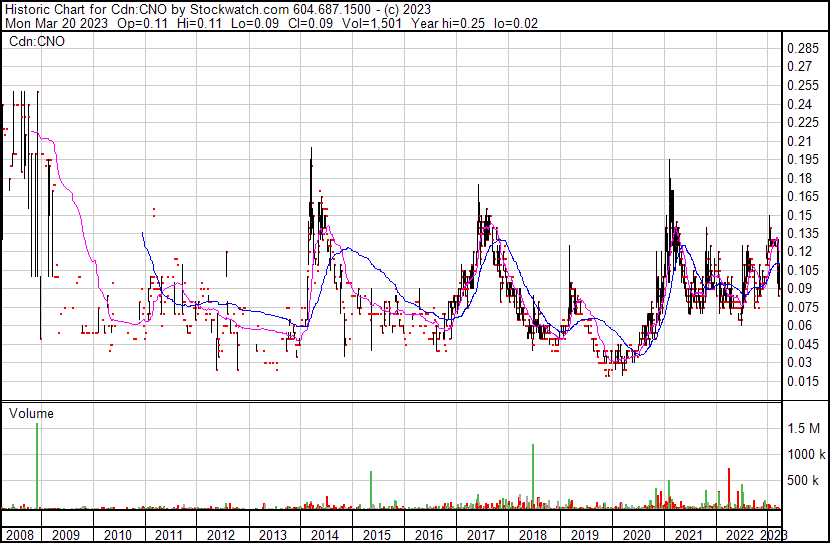The height and width of the screenshot is (543, 830).
Task: Click the tallest green volume bar in 2008
Action: click(37, 466)
